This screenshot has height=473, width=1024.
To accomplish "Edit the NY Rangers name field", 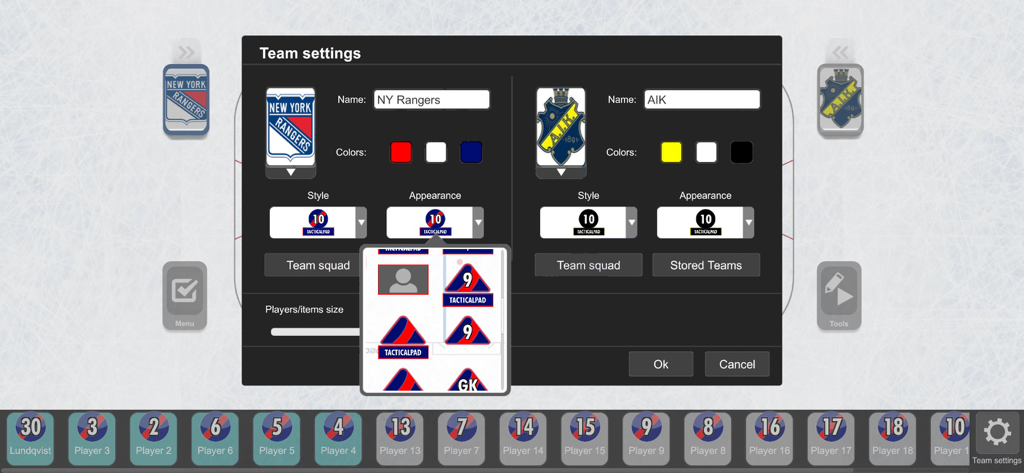I will pos(432,100).
